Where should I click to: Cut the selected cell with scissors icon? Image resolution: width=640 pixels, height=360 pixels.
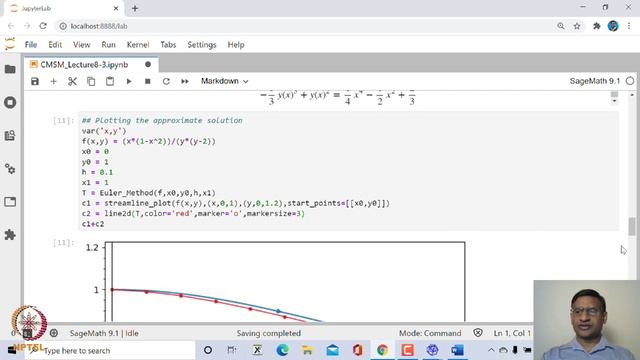pos(72,81)
